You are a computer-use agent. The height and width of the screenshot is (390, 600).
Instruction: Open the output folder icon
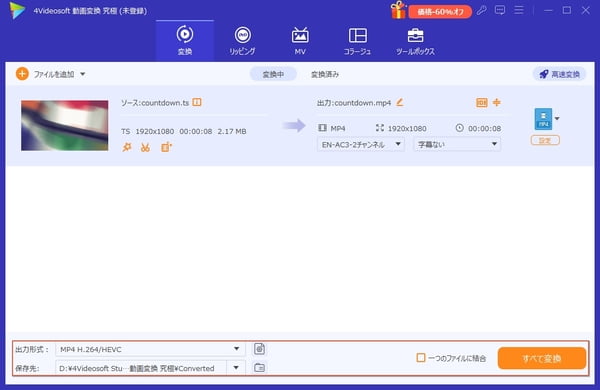coord(259,368)
